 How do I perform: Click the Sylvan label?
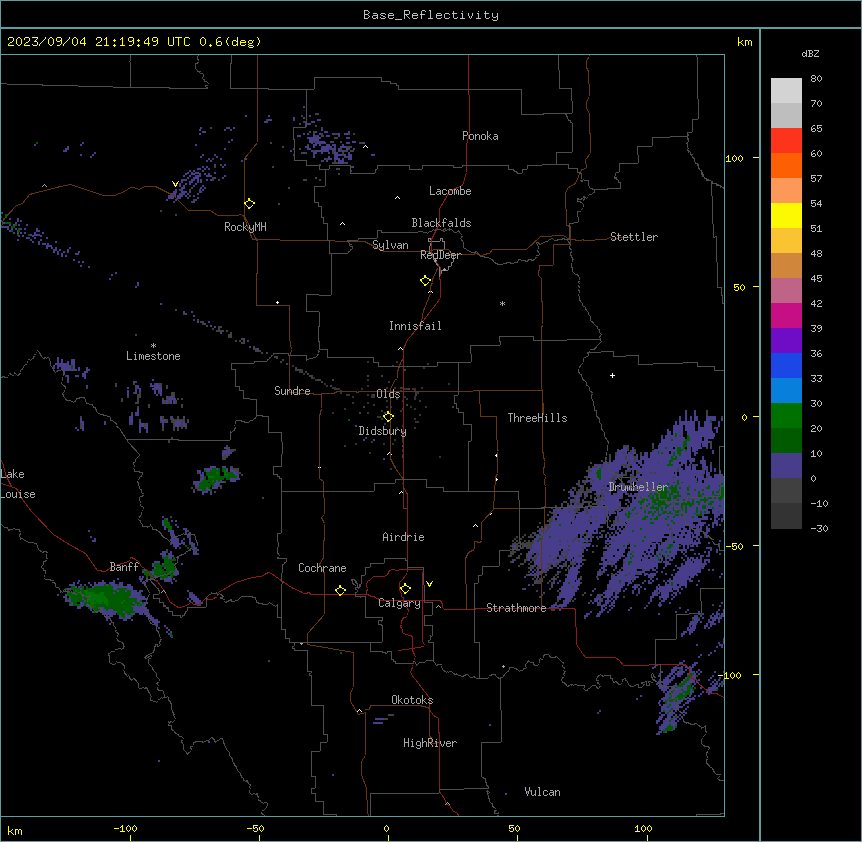pyautogui.click(x=390, y=245)
